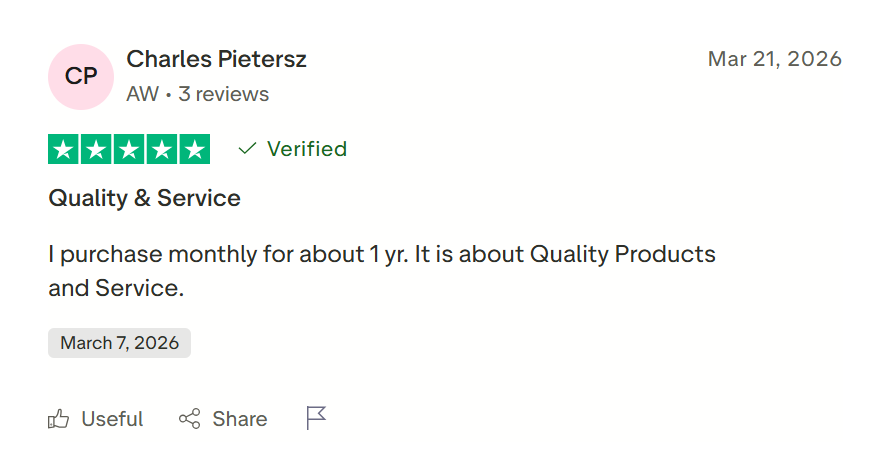This screenshot has width=894, height=457.
Task: Click the AW country label
Action: click(142, 94)
